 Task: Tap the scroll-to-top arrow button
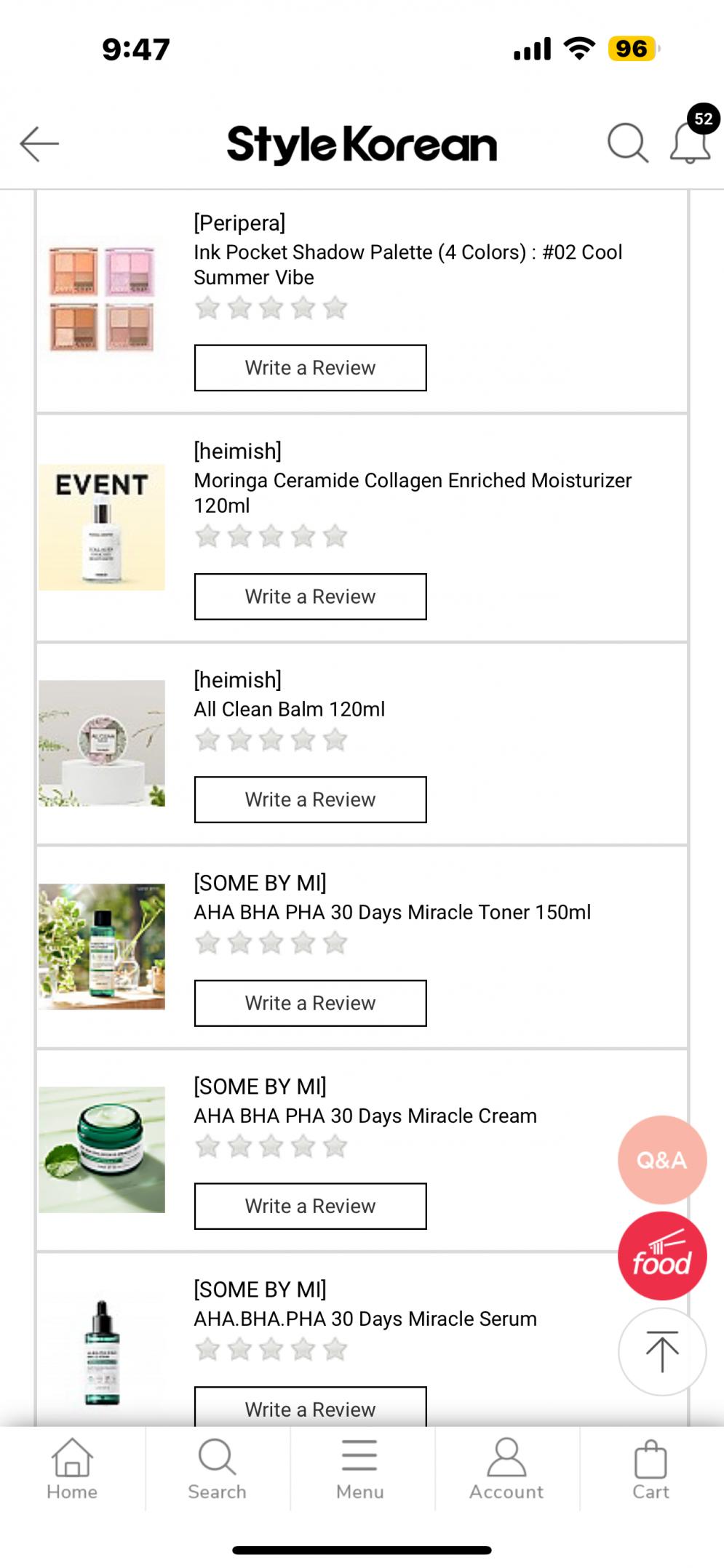click(x=661, y=1351)
